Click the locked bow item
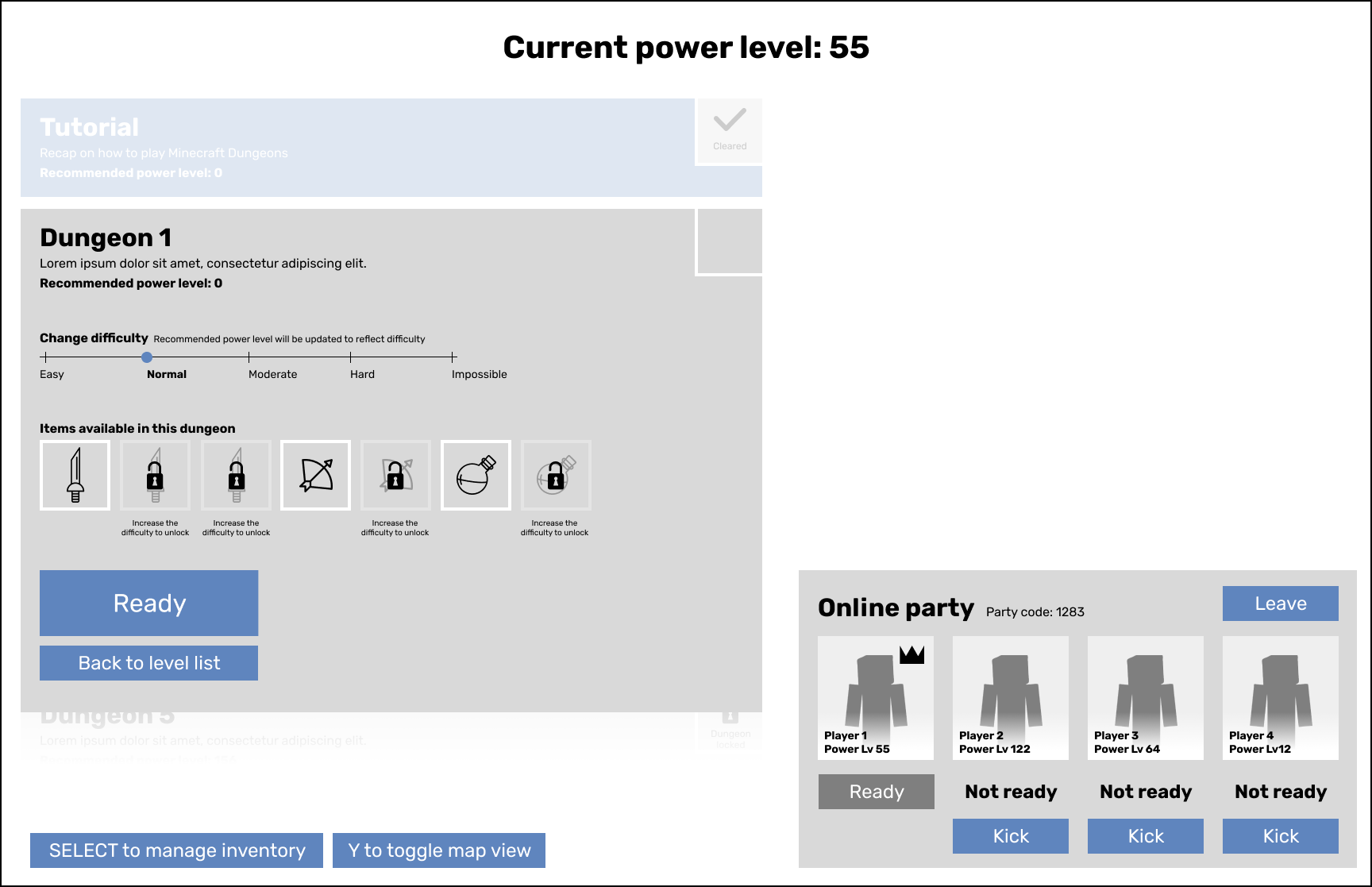 pos(395,475)
